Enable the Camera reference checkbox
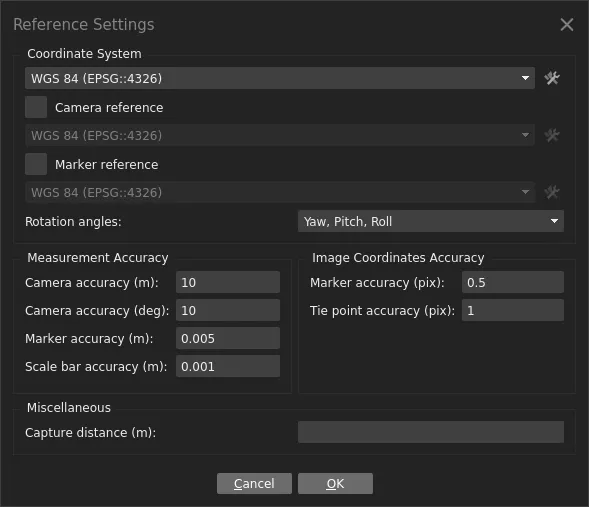Image resolution: width=589 pixels, height=507 pixels. [x=36, y=107]
